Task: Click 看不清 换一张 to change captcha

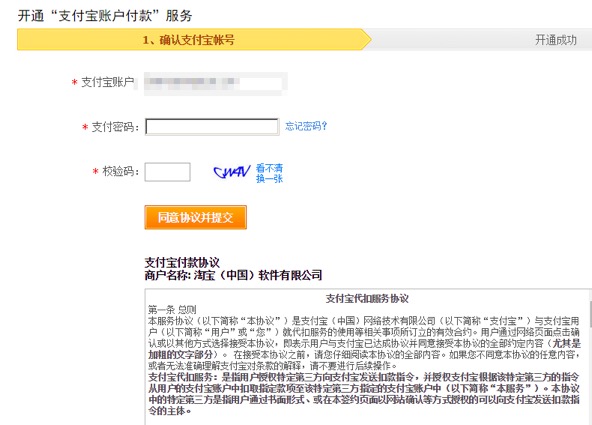Action: [269, 173]
